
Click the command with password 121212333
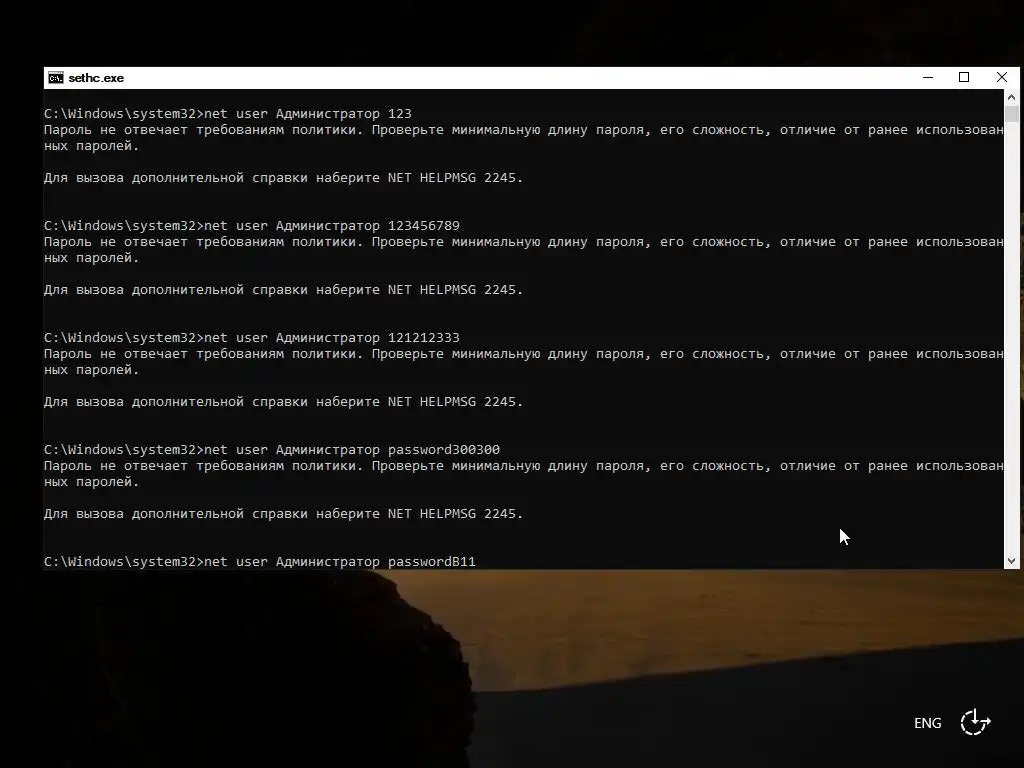(252, 338)
